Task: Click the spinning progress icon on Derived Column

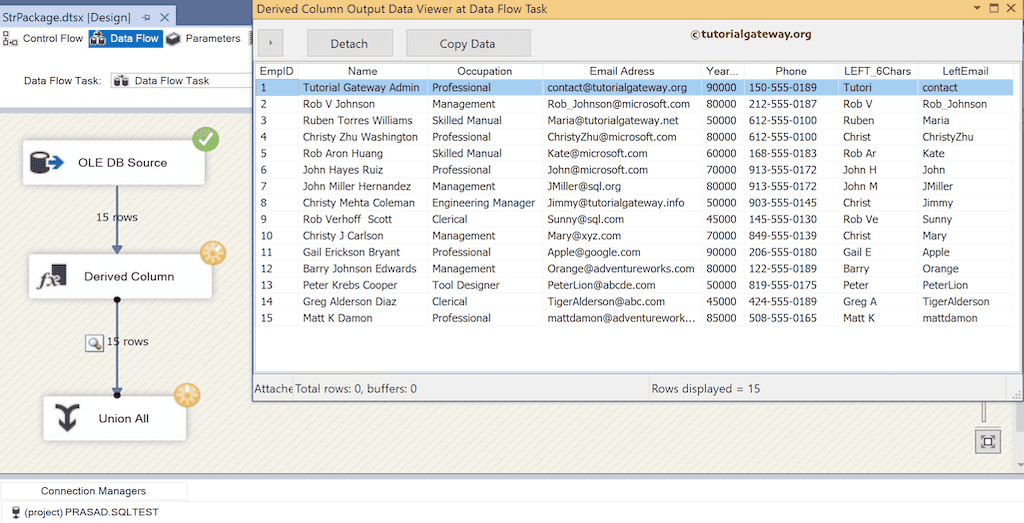Action: pos(213,253)
